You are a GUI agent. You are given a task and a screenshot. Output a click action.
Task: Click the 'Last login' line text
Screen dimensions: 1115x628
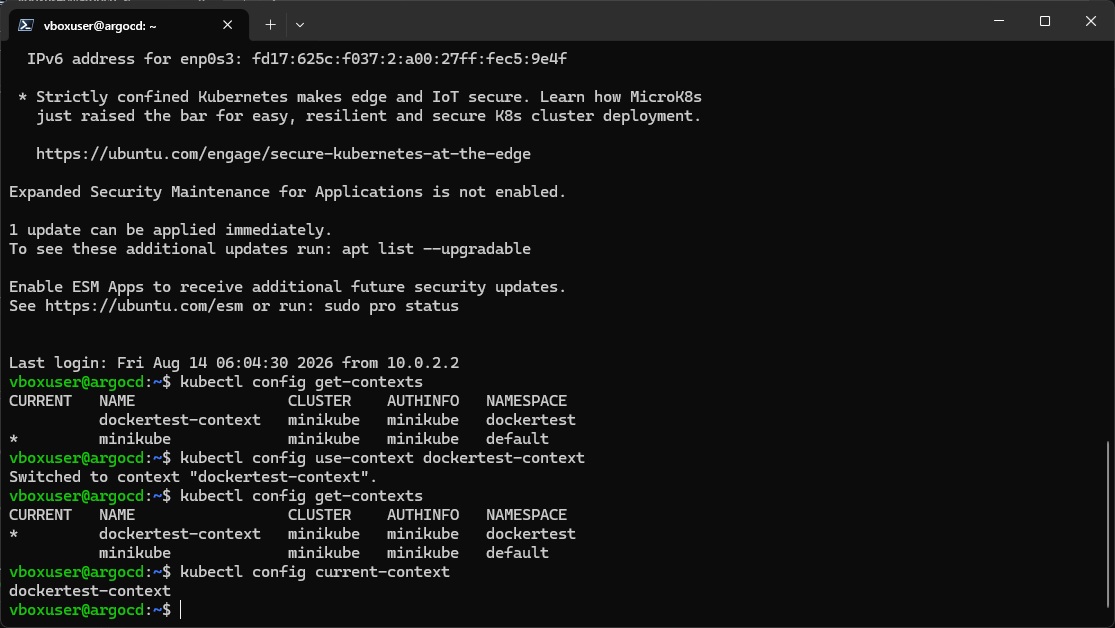(234, 363)
